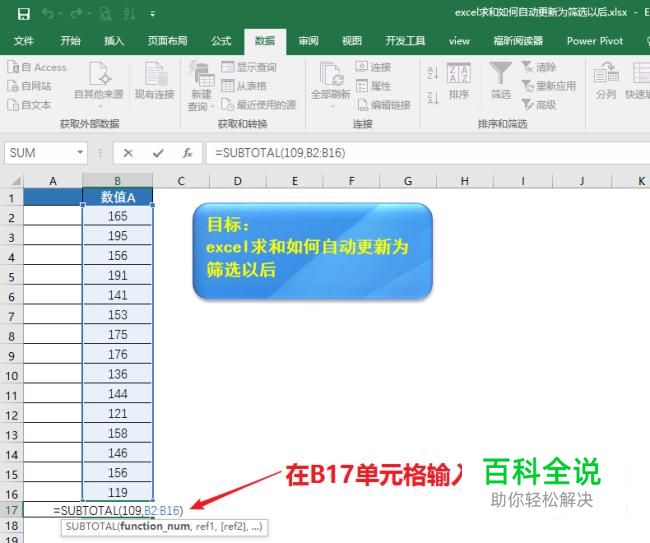Select row 1 header
Screen dimensions: 650x543
pos(12,198)
